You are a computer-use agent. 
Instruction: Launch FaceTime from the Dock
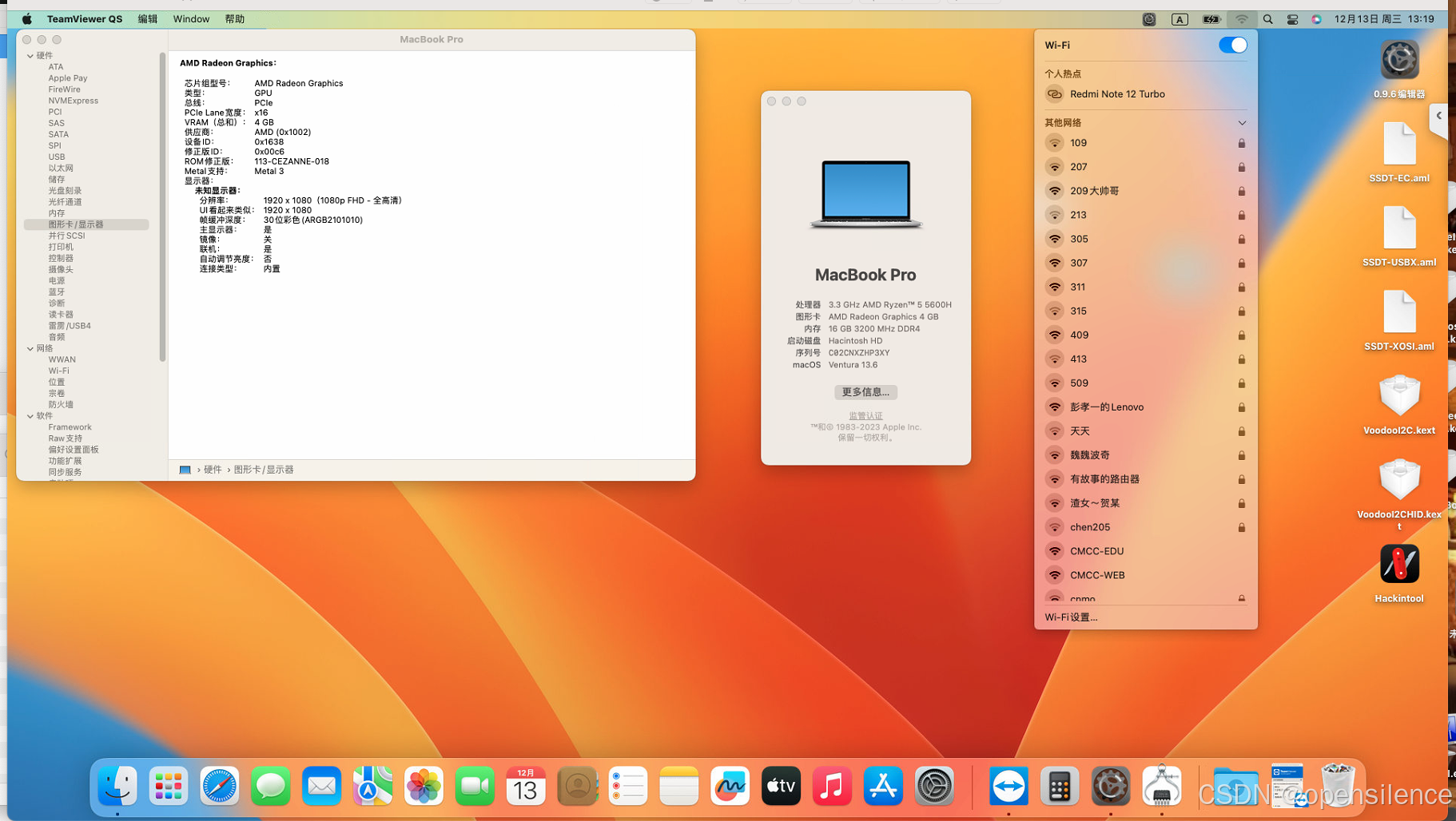click(475, 787)
